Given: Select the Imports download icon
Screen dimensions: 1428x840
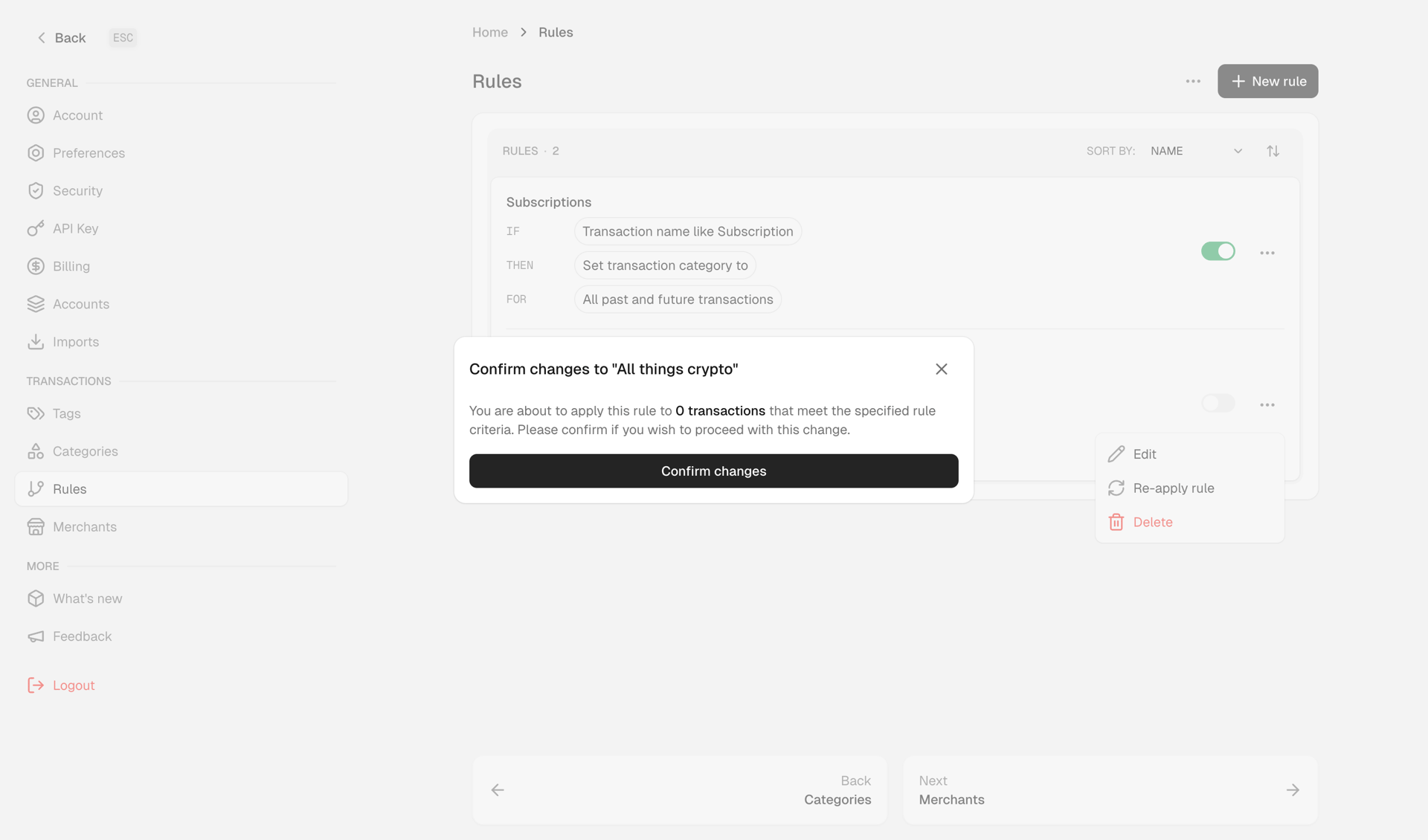Looking at the screenshot, I should pos(36,341).
